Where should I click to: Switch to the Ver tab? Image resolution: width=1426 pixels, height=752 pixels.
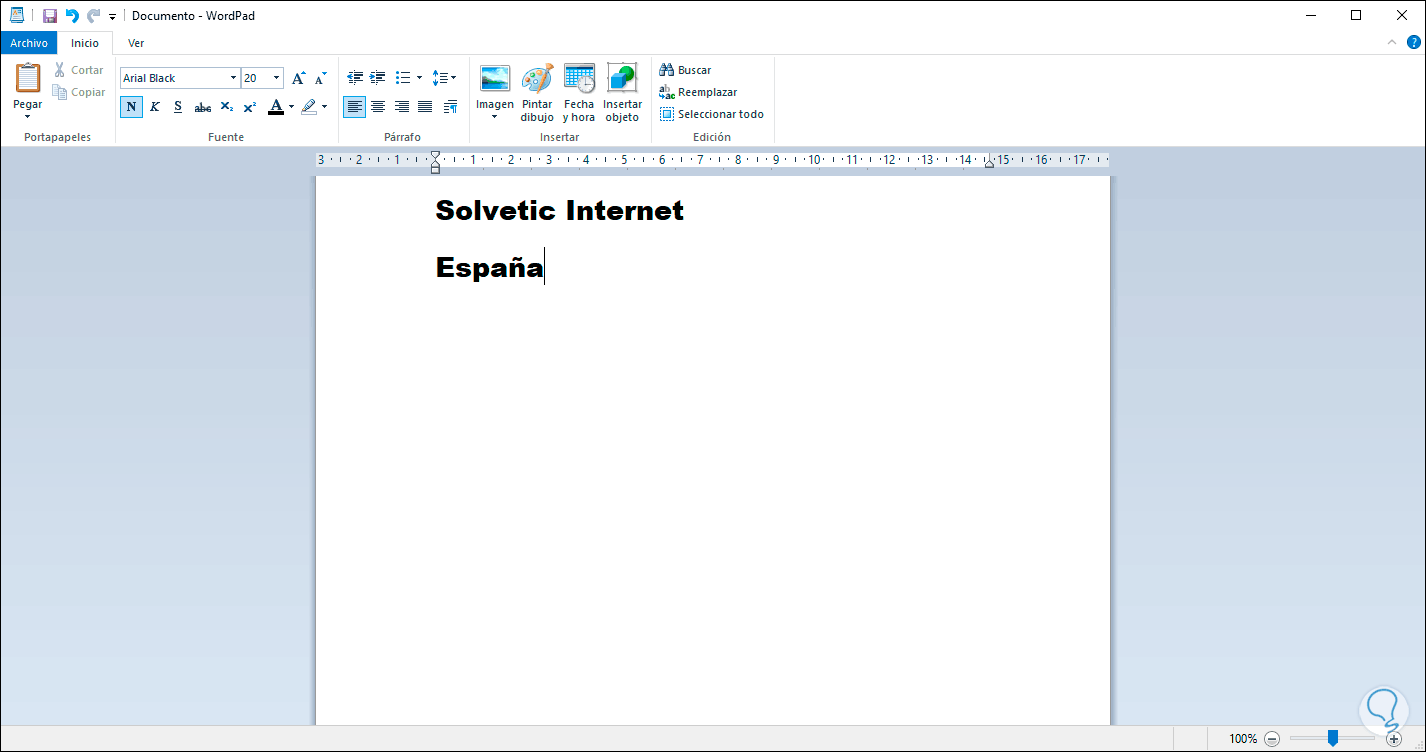point(136,43)
